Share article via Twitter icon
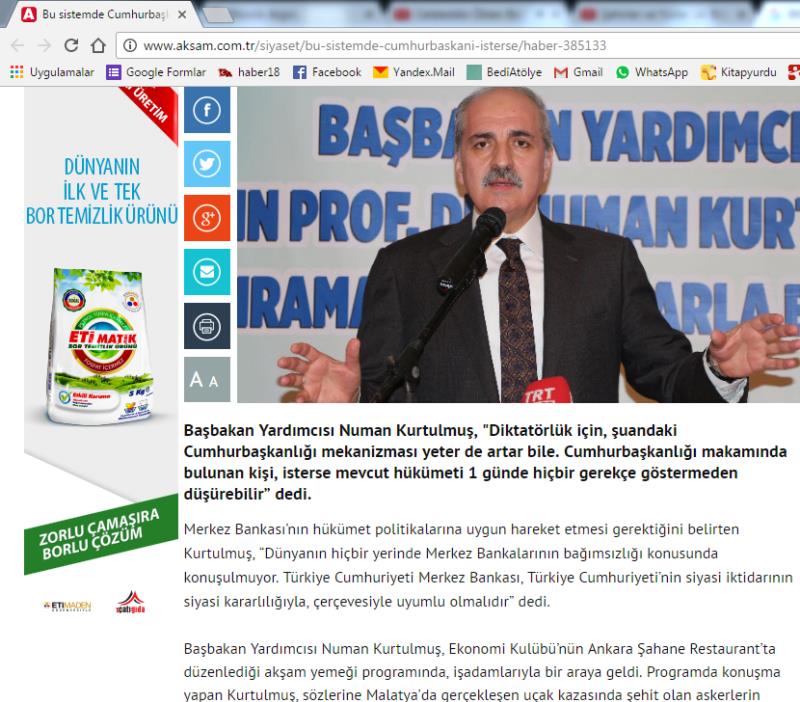Viewport: 800px width, 702px height. pyautogui.click(x=207, y=164)
